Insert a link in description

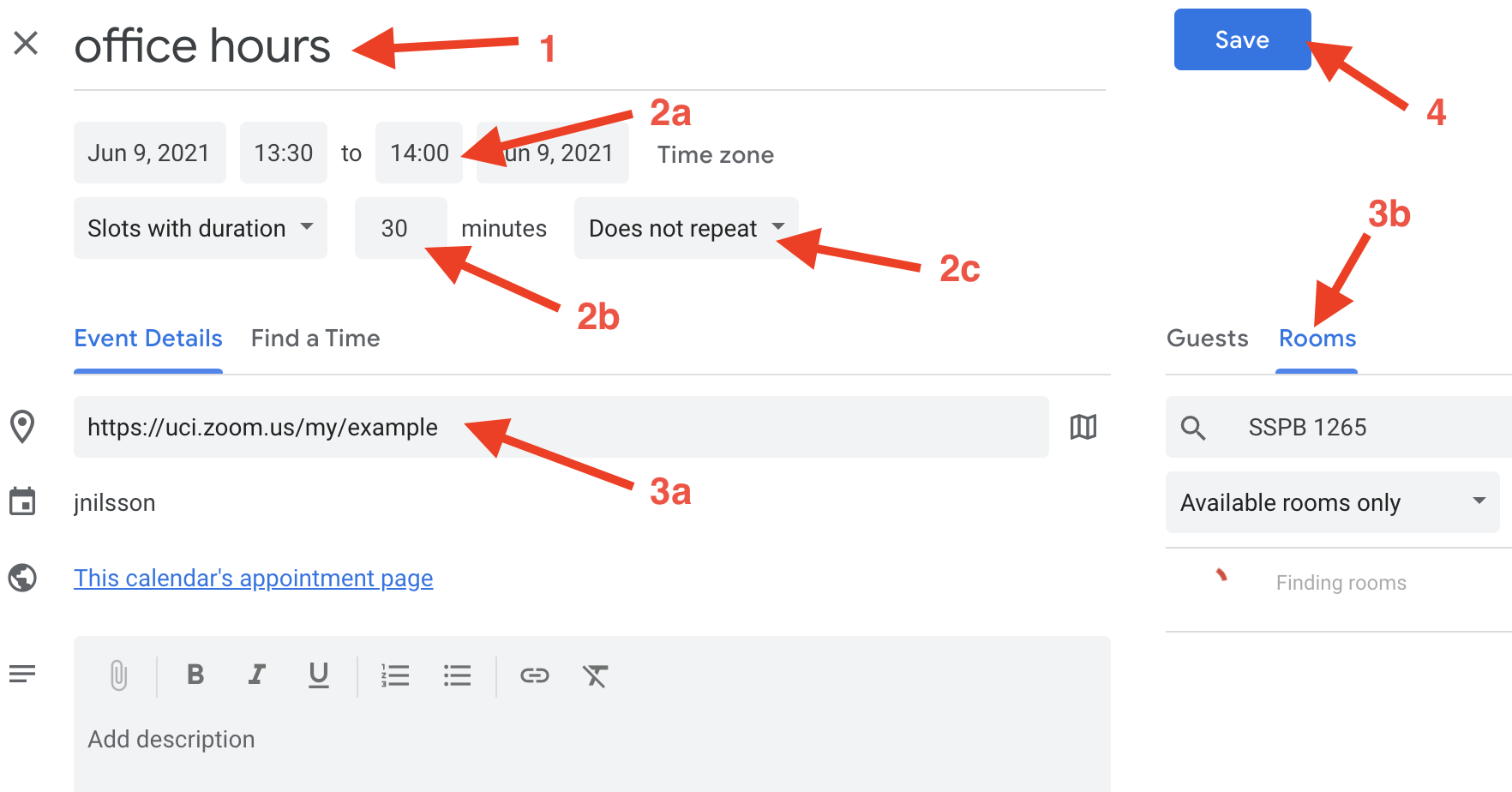pyautogui.click(x=535, y=675)
